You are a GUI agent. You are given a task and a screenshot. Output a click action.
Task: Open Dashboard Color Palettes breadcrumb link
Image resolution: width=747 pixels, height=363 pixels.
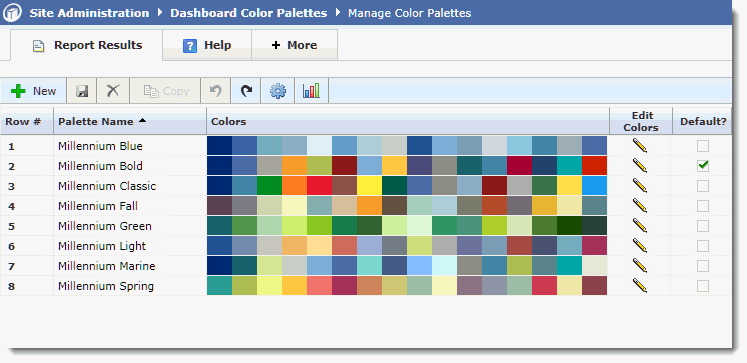click(x=249, y=13)
